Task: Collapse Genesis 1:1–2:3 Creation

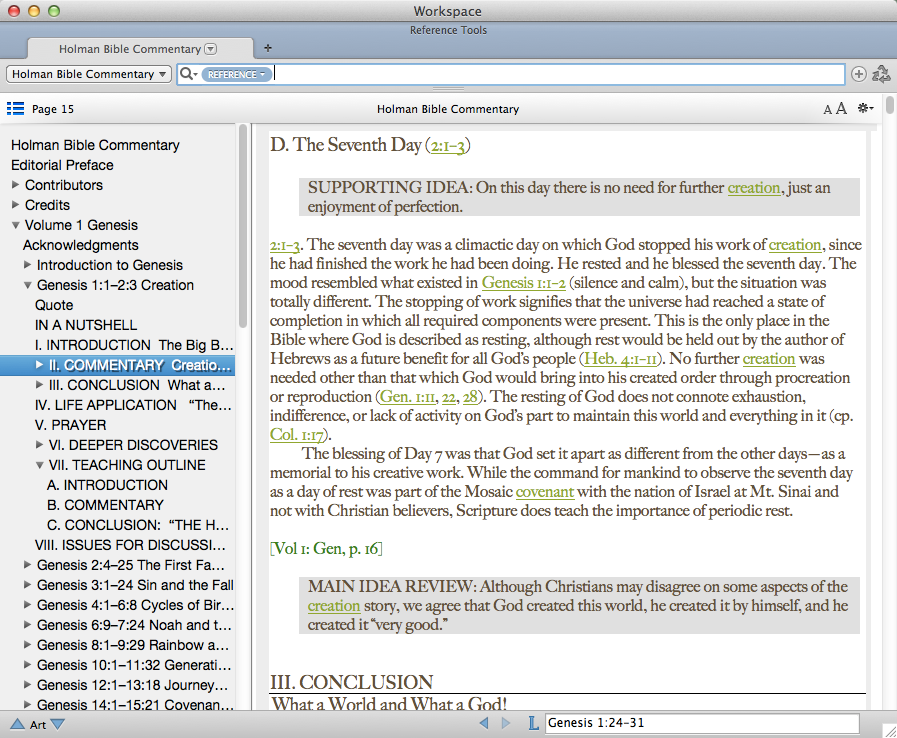Action: pyautogui.click(x=27, y=285)
